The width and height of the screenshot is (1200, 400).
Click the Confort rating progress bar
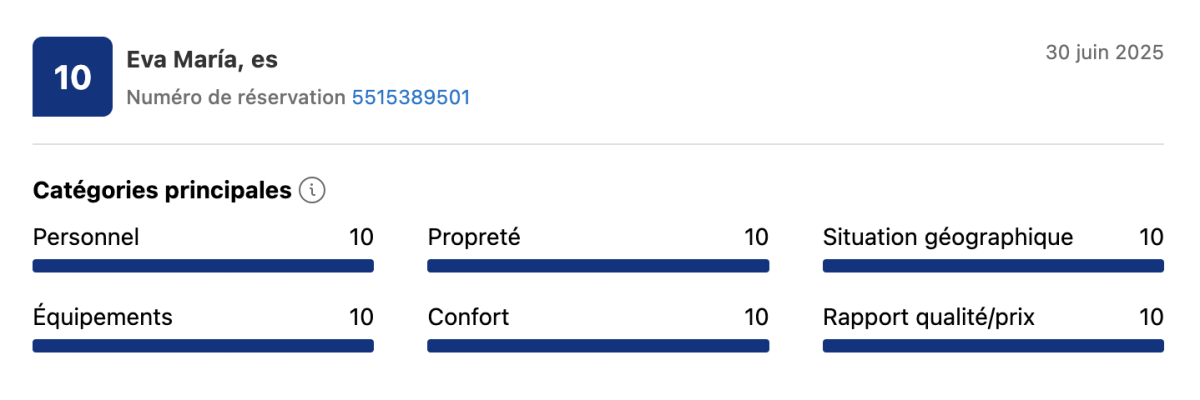tap(598, 346)
